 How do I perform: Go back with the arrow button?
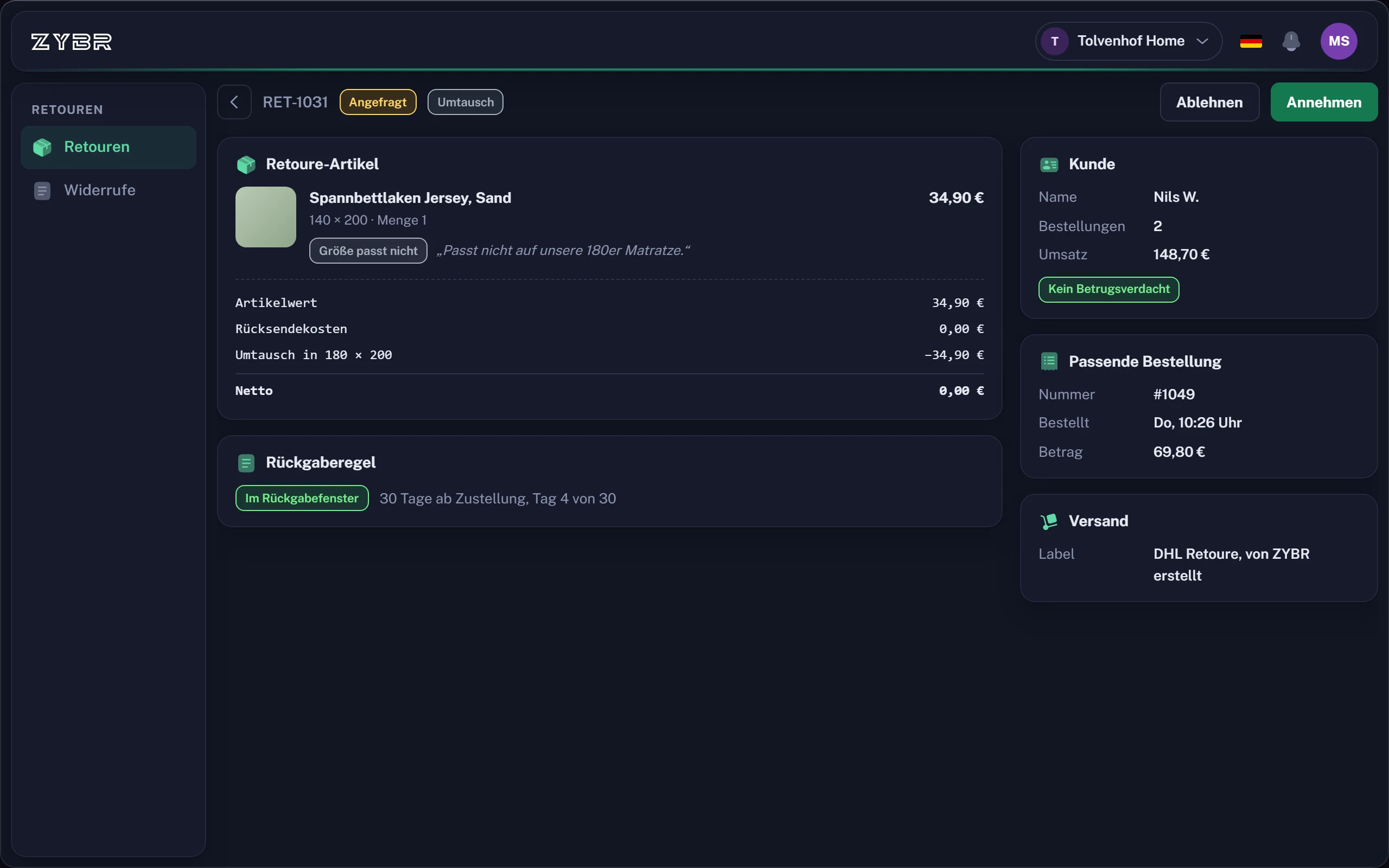click(234, 102)
